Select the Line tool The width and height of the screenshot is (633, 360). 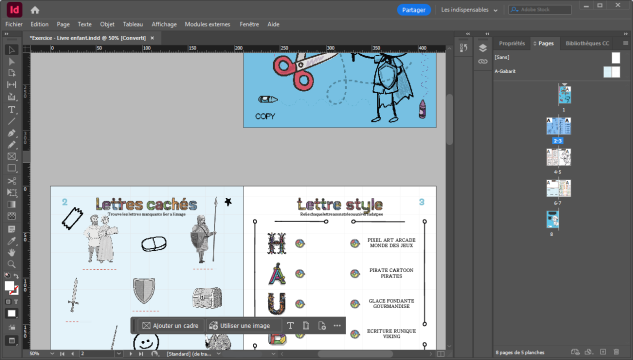tap(12, 121)
